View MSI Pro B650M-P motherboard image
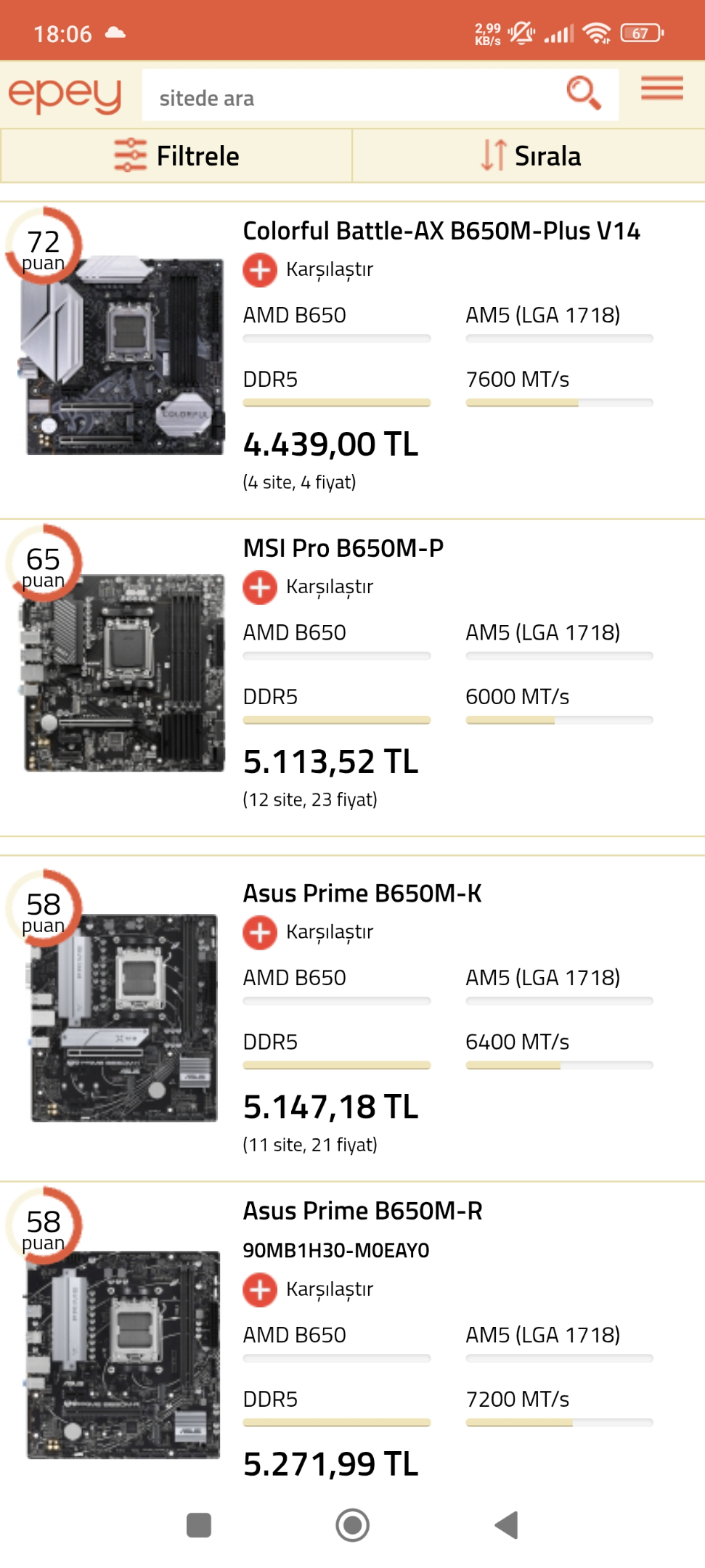 [123, 673]
